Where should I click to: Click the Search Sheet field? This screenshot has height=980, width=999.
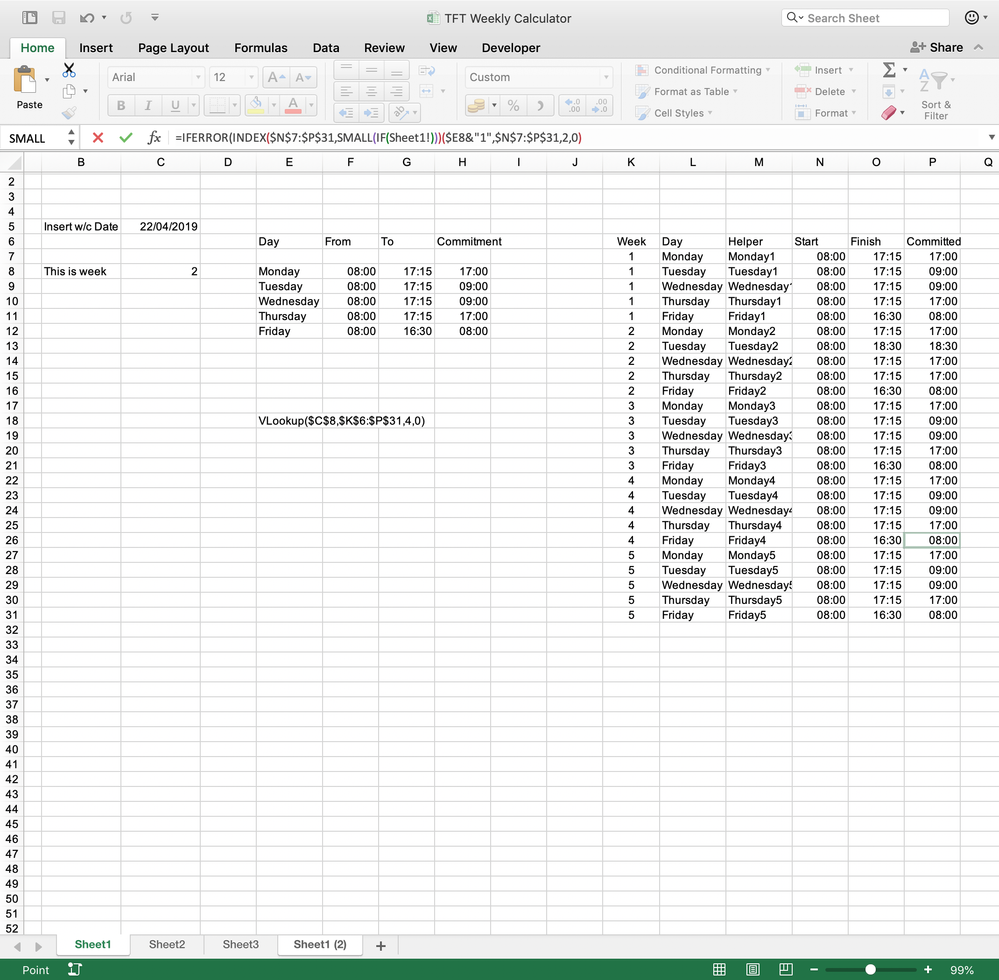[864, 17]
